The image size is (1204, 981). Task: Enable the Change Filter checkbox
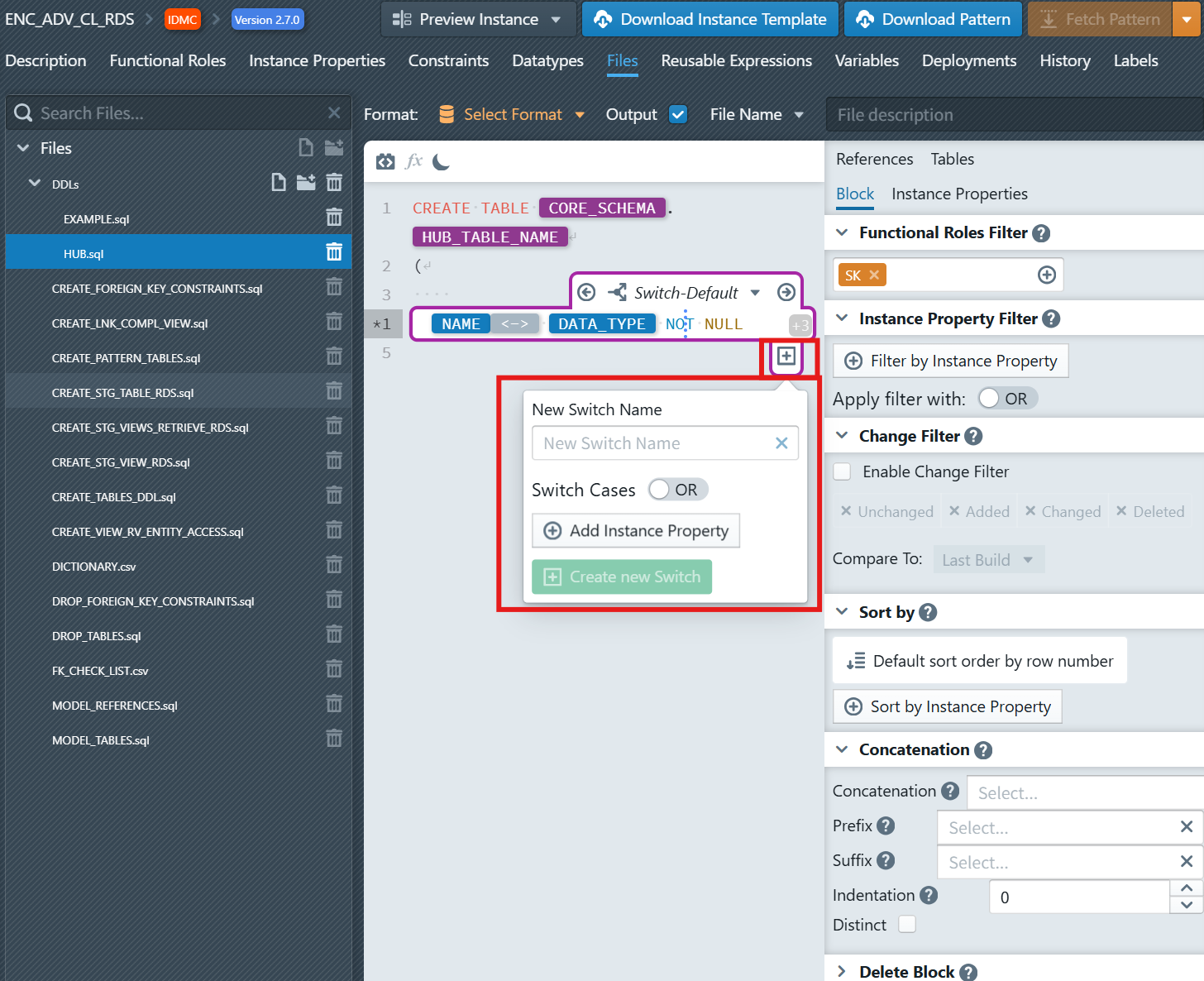click(x=843, y=471)
